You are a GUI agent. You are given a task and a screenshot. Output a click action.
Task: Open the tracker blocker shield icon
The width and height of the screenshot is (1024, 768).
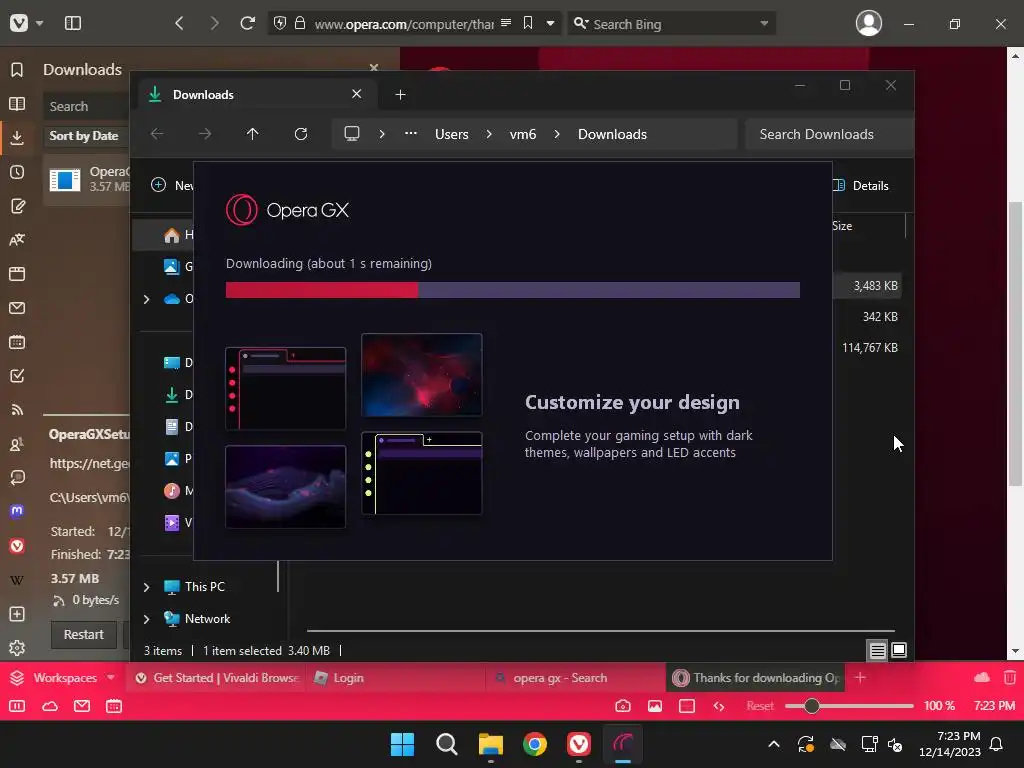[280, 24]
